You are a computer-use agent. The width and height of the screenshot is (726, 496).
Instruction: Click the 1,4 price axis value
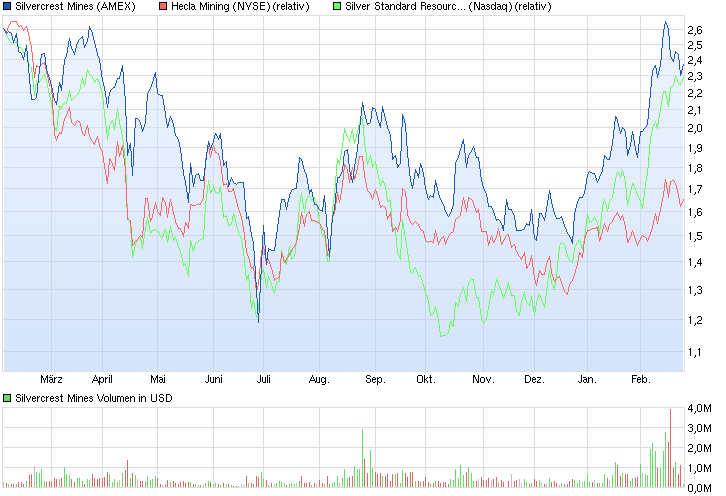coord(695,263)
